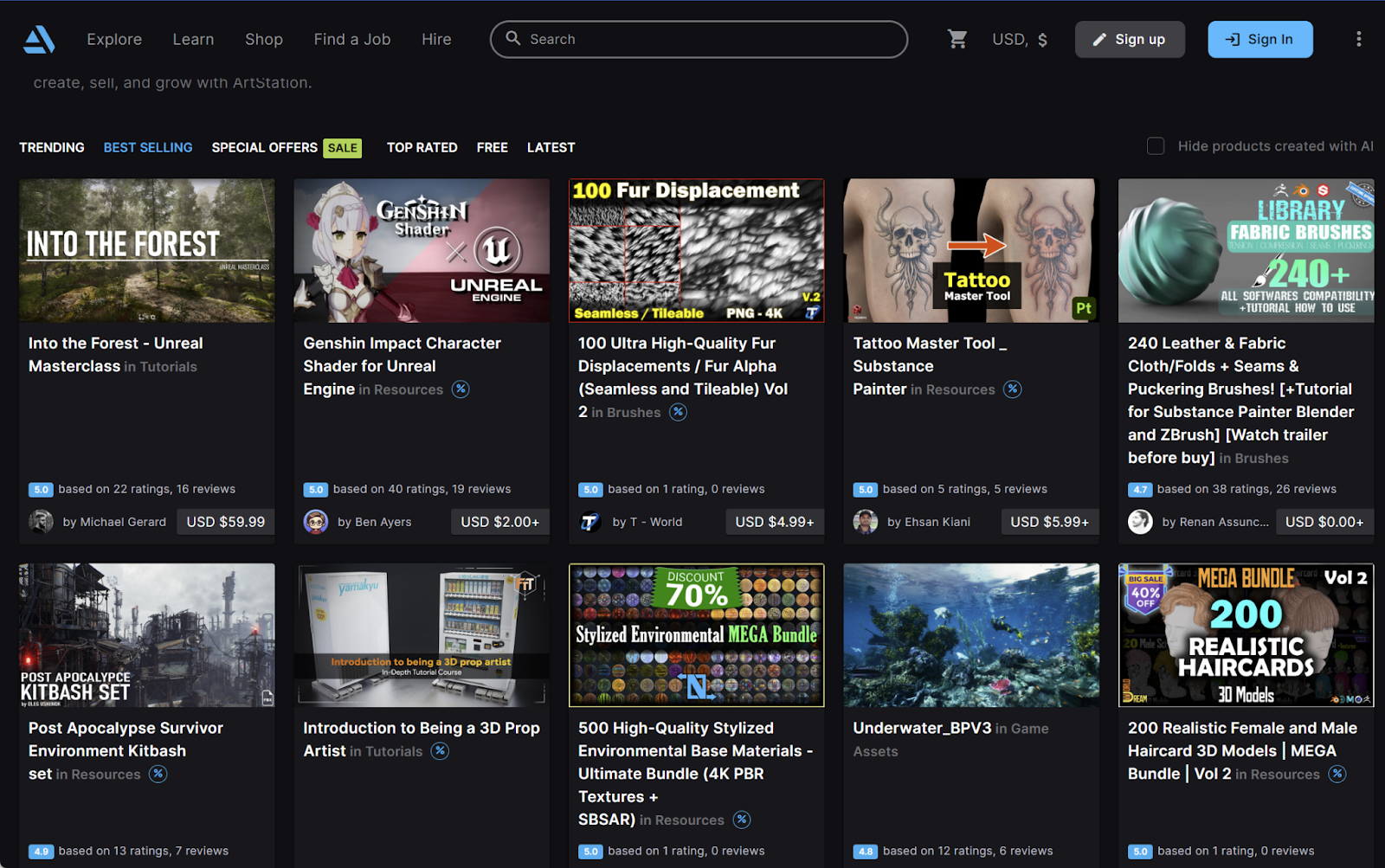The height and width of the screenshot is (868, 1385).
Task: Click discount badge next to Tattoo Master Tool
Action: [x=1013, y=389]
